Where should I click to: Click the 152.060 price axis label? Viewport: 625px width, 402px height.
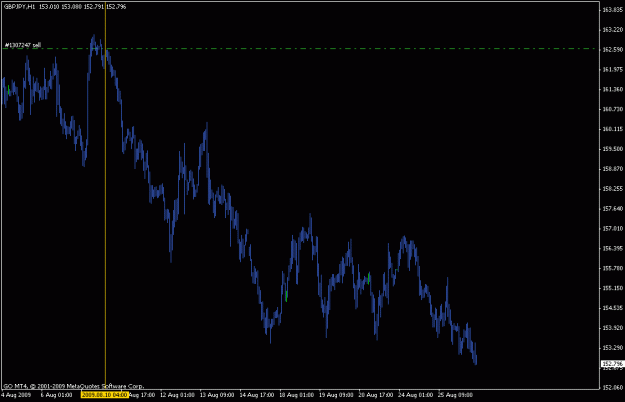612,388
